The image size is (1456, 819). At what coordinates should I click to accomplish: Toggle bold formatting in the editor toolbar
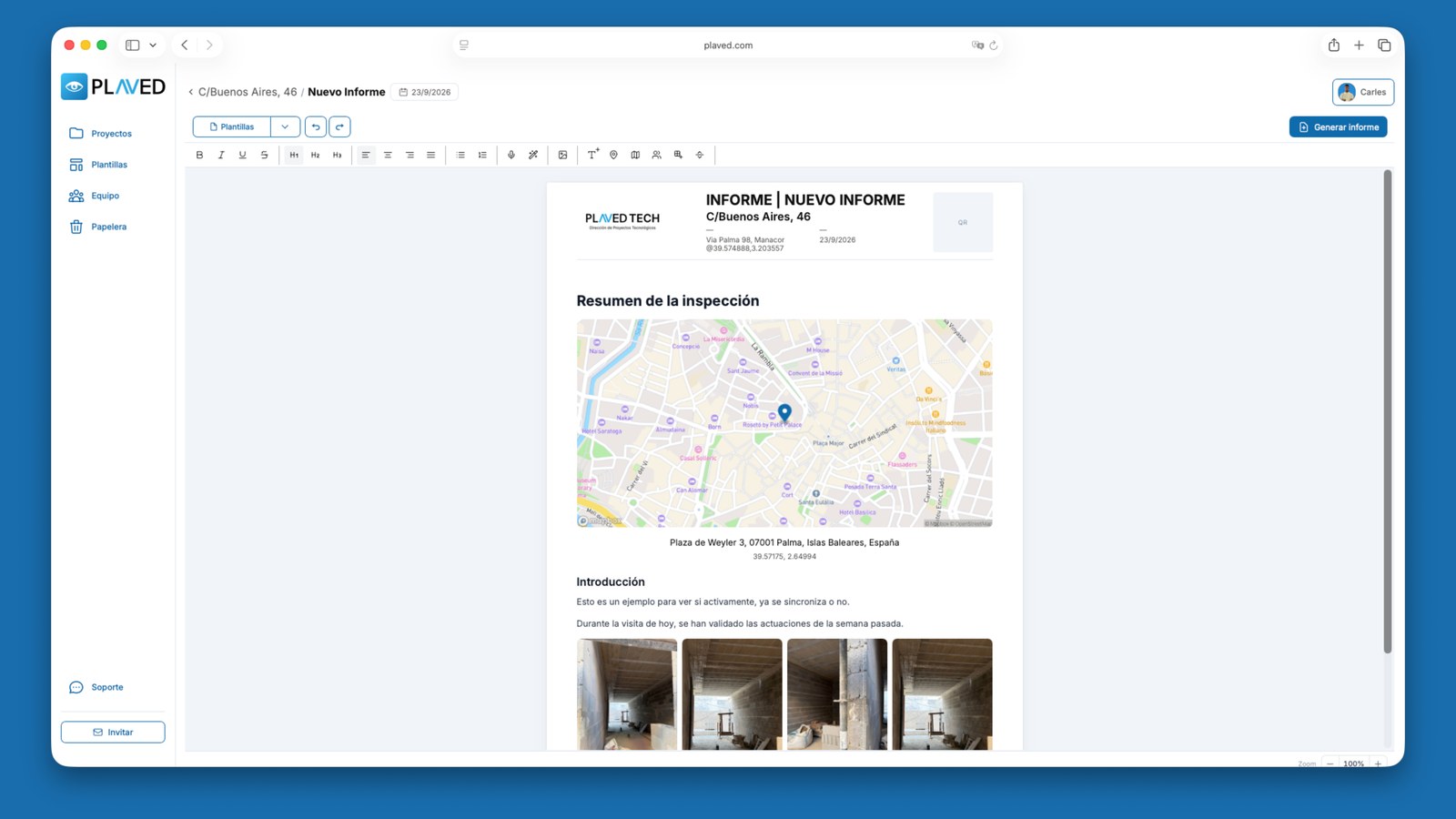click(x=199, y=155)
